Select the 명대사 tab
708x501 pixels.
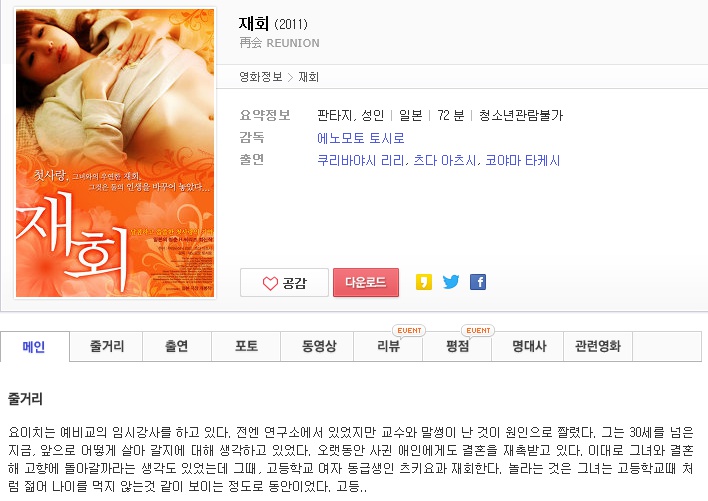(527, 347)
